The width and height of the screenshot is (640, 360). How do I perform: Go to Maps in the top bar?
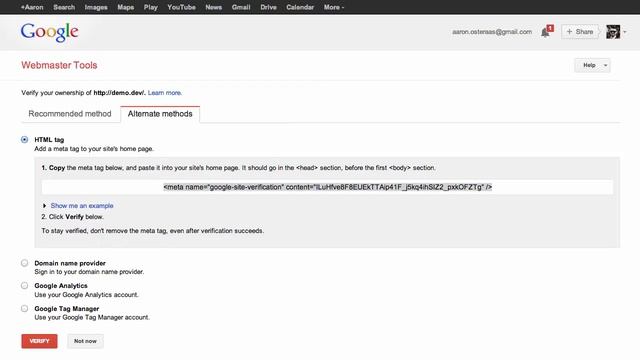click(126, 7)
